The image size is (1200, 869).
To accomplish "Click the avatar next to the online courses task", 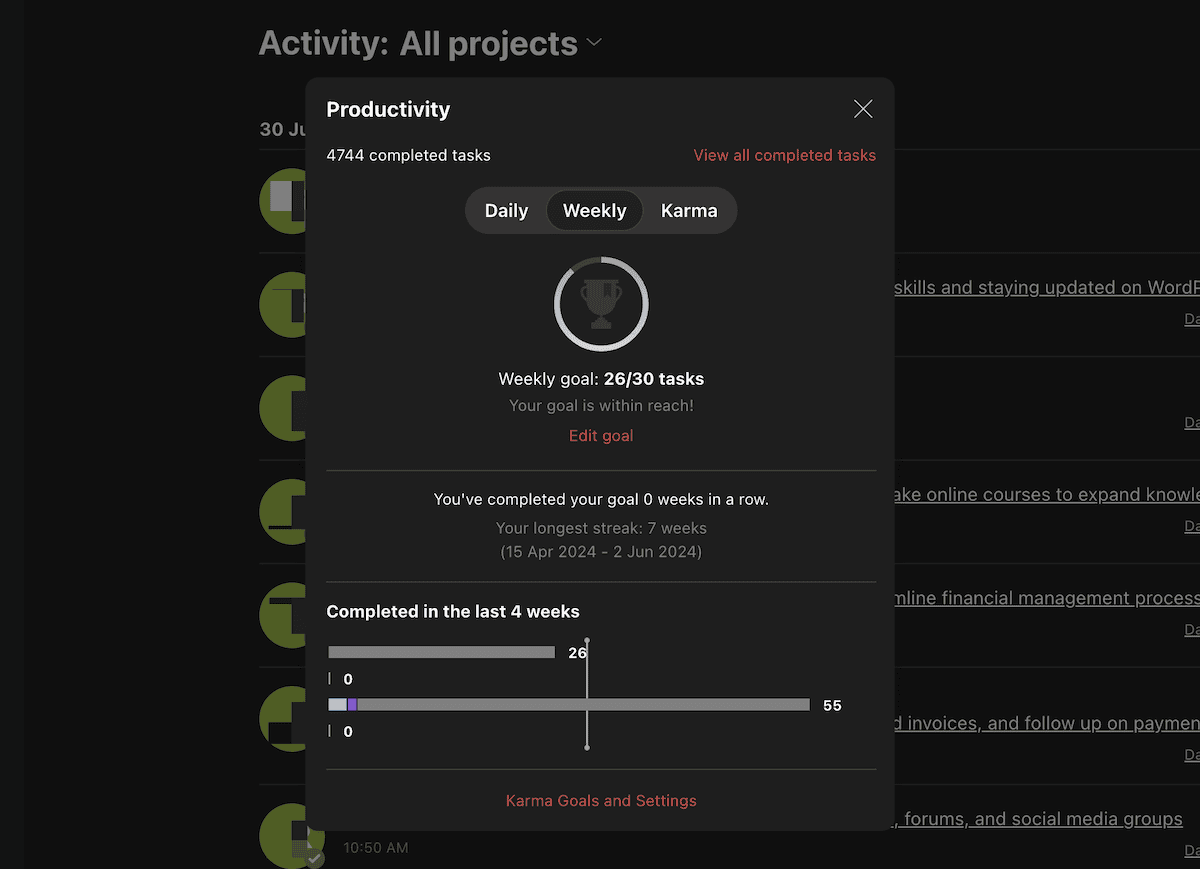I will [x=283, y=512].
